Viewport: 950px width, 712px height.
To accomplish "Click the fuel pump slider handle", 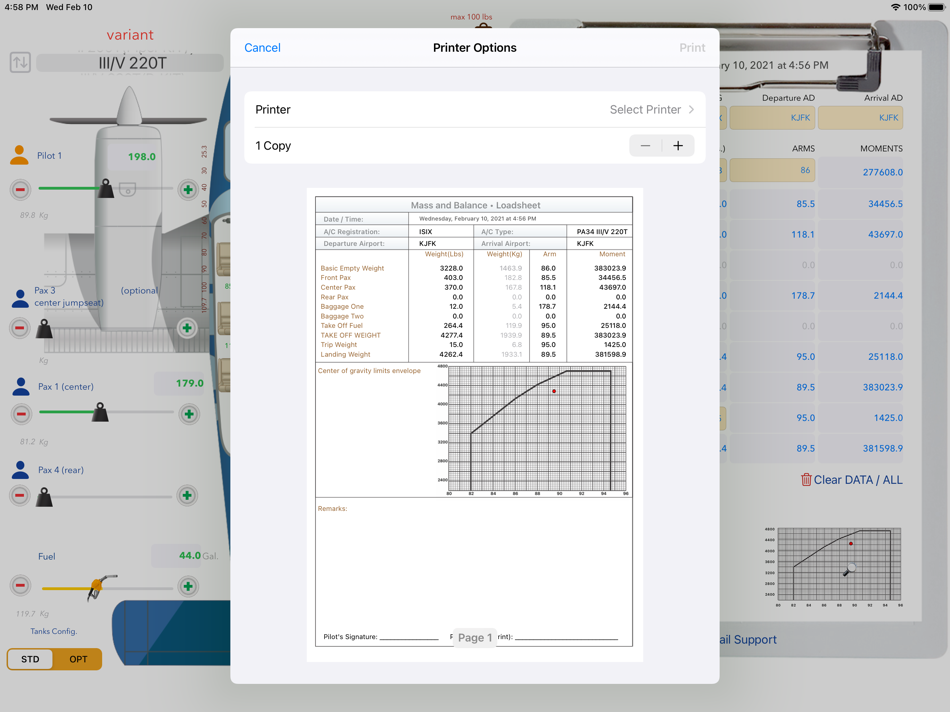I will click(97, 587).
